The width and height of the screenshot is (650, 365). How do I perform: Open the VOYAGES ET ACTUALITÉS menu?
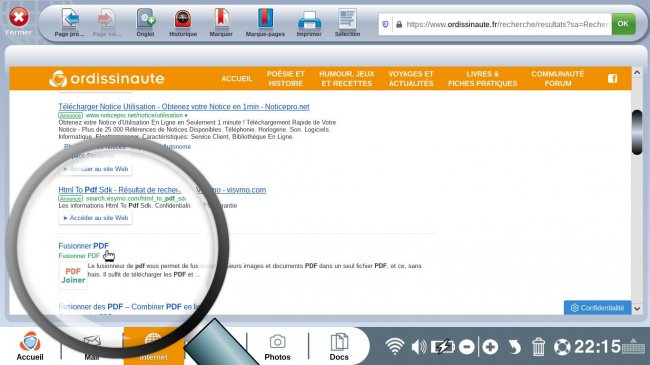411,78
